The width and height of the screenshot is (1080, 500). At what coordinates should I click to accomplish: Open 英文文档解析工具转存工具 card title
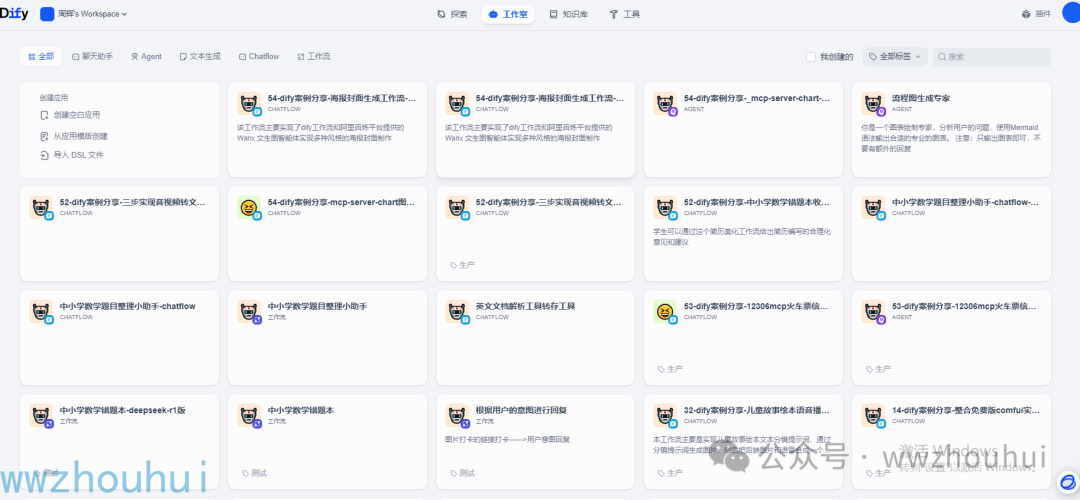(x=526, y=306)
